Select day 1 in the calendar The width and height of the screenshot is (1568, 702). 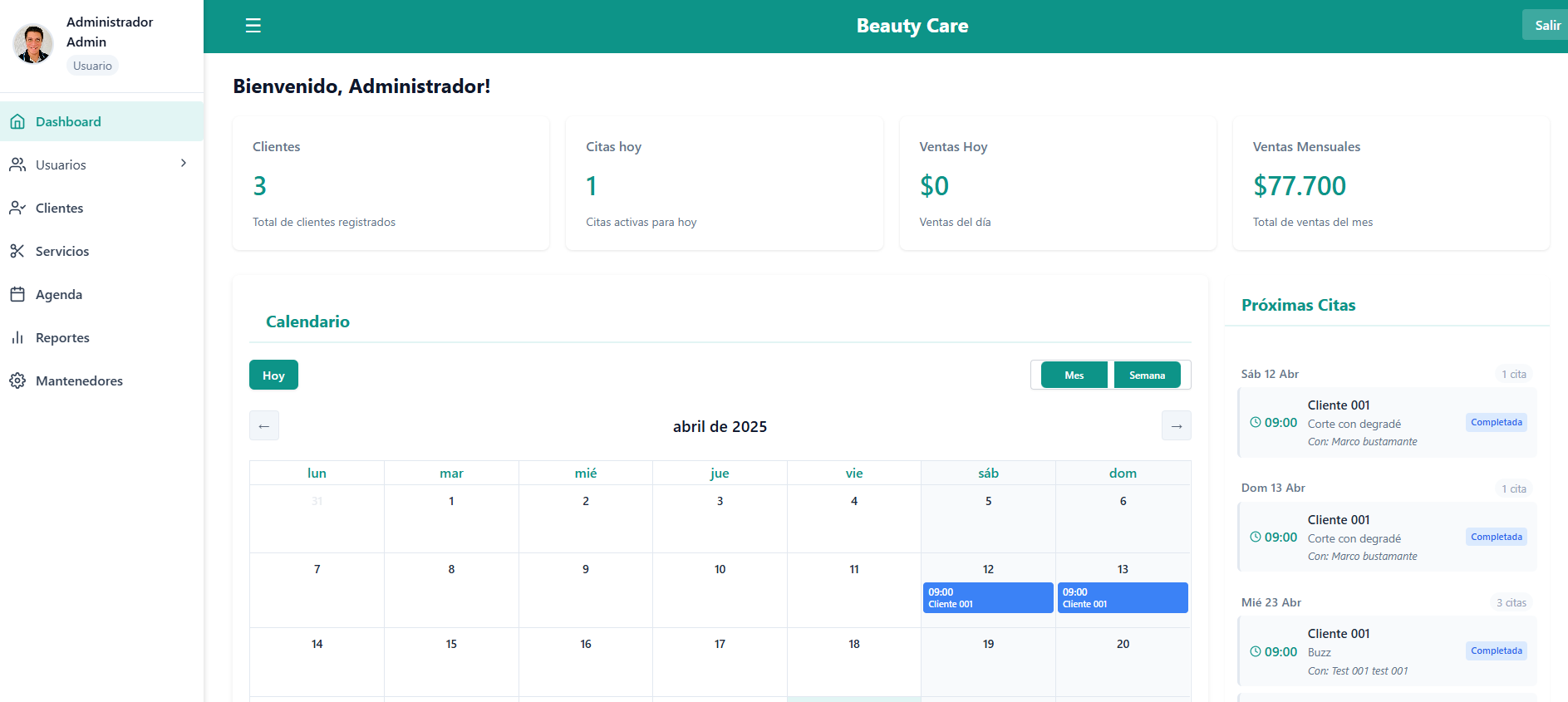click(x=451, y=518)
